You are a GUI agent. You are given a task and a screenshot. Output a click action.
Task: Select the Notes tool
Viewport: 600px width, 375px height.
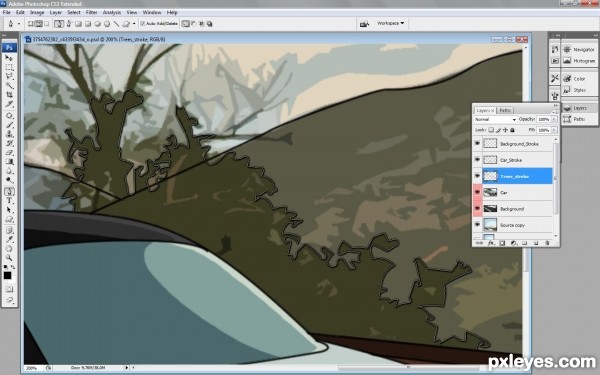pos(9,230)
